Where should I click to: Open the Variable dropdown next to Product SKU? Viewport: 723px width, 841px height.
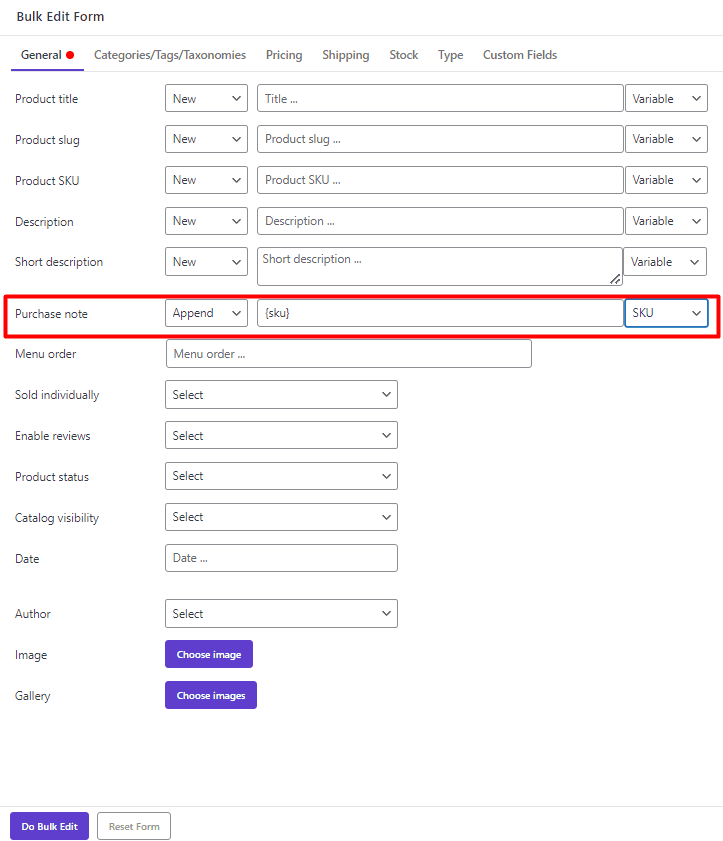click(x=666, y=180)
